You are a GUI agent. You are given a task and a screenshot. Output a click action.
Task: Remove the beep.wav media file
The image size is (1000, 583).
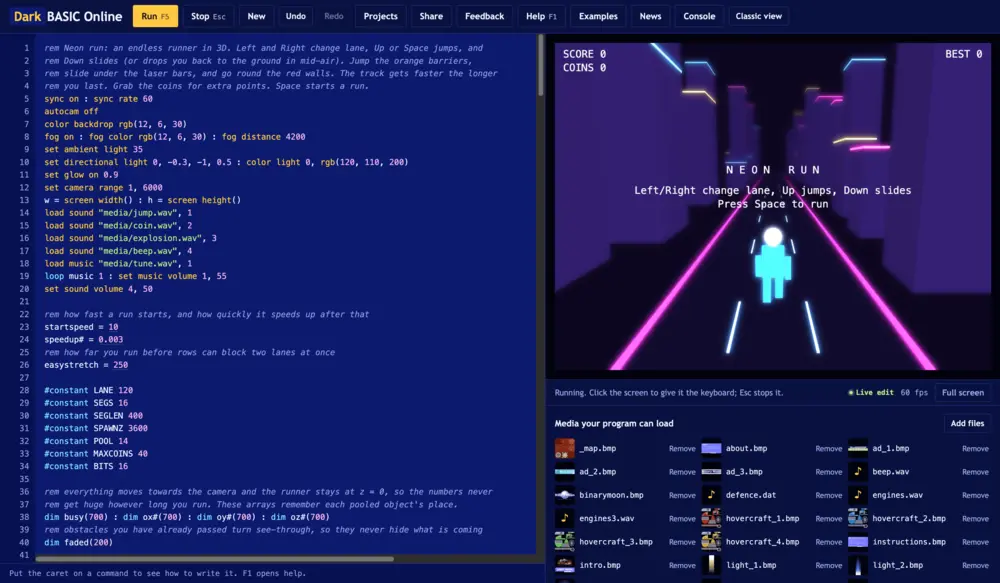click(975, 472)
